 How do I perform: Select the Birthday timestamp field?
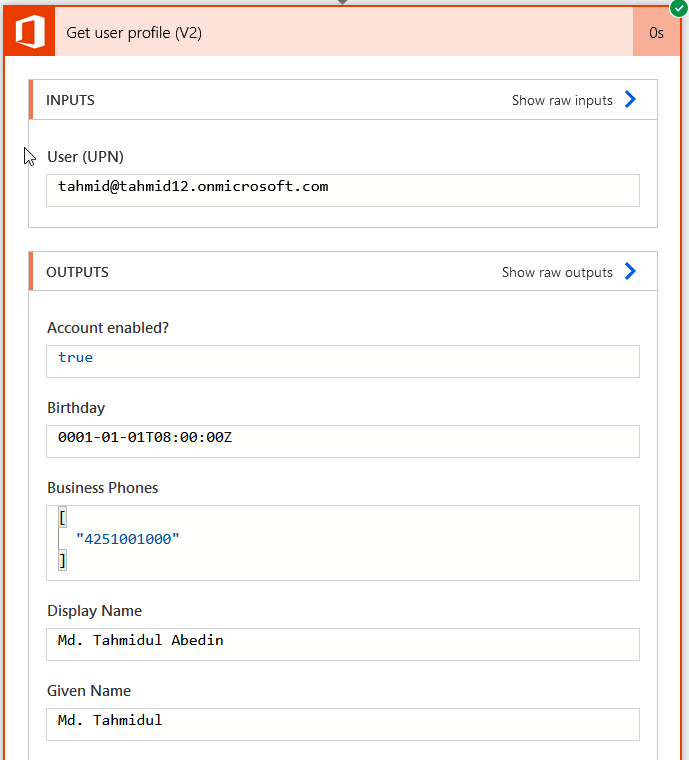click(x=343, y=442)
